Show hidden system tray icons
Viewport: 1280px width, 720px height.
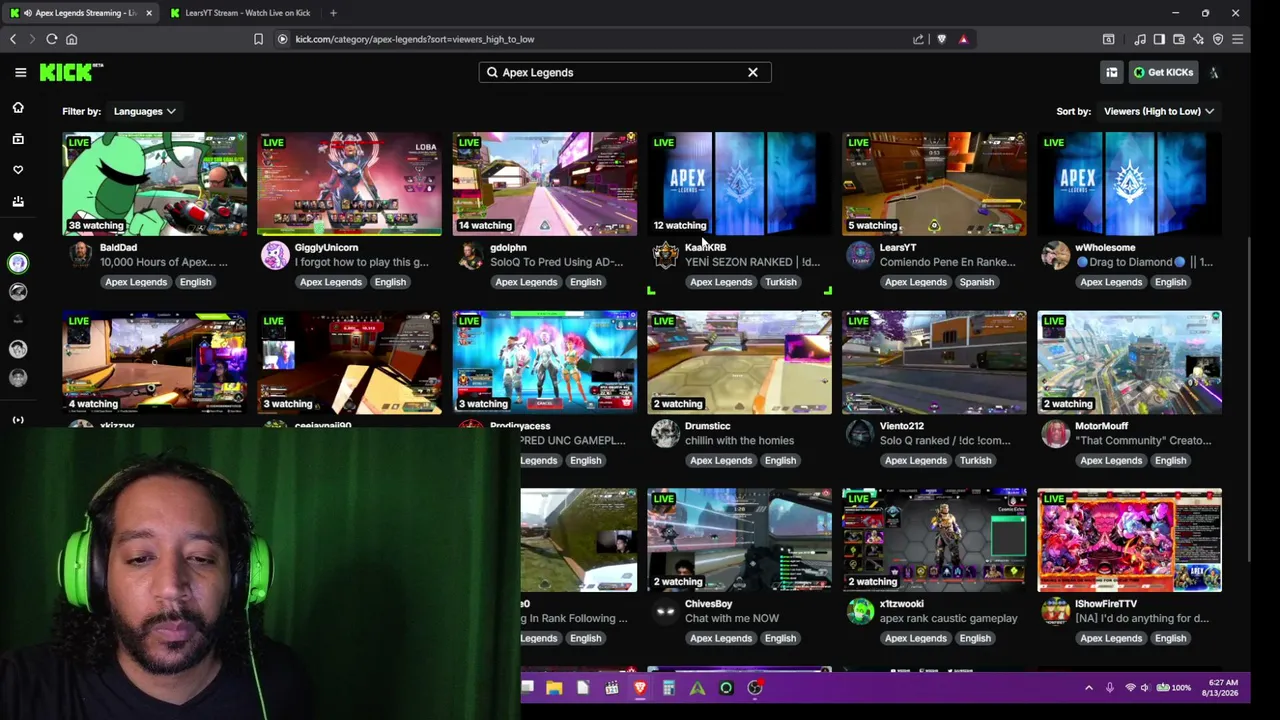tap(1089, 688)
